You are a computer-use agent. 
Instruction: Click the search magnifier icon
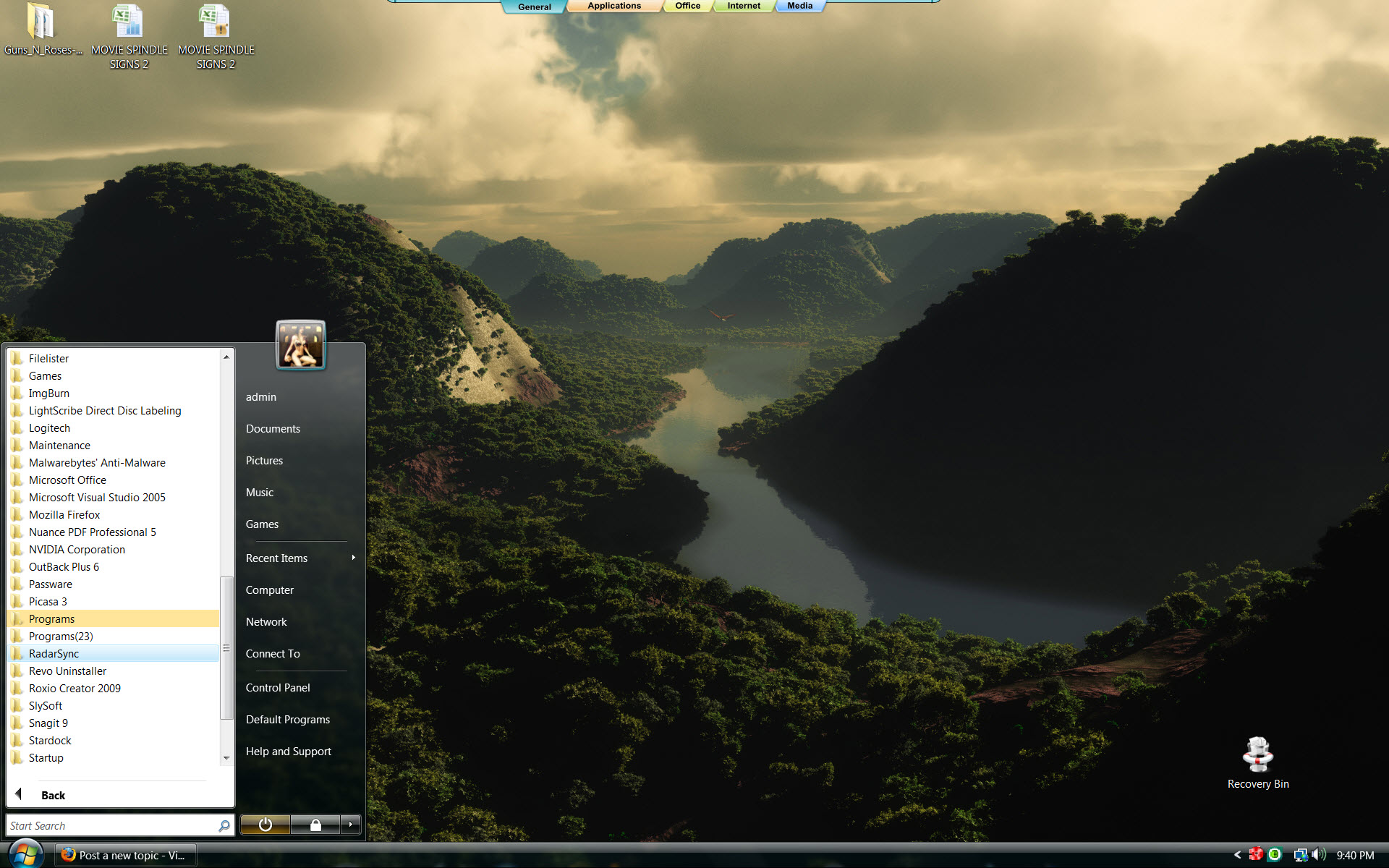click(x=224, y=825)
